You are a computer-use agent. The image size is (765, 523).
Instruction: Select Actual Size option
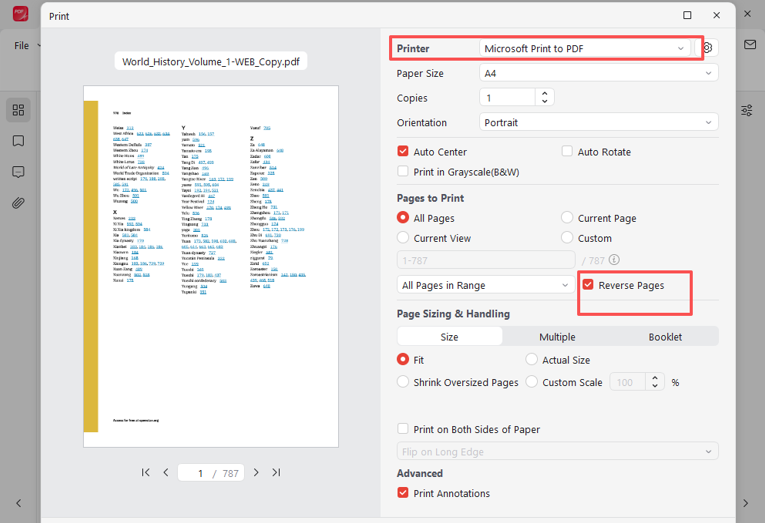(x=531, y=360)
